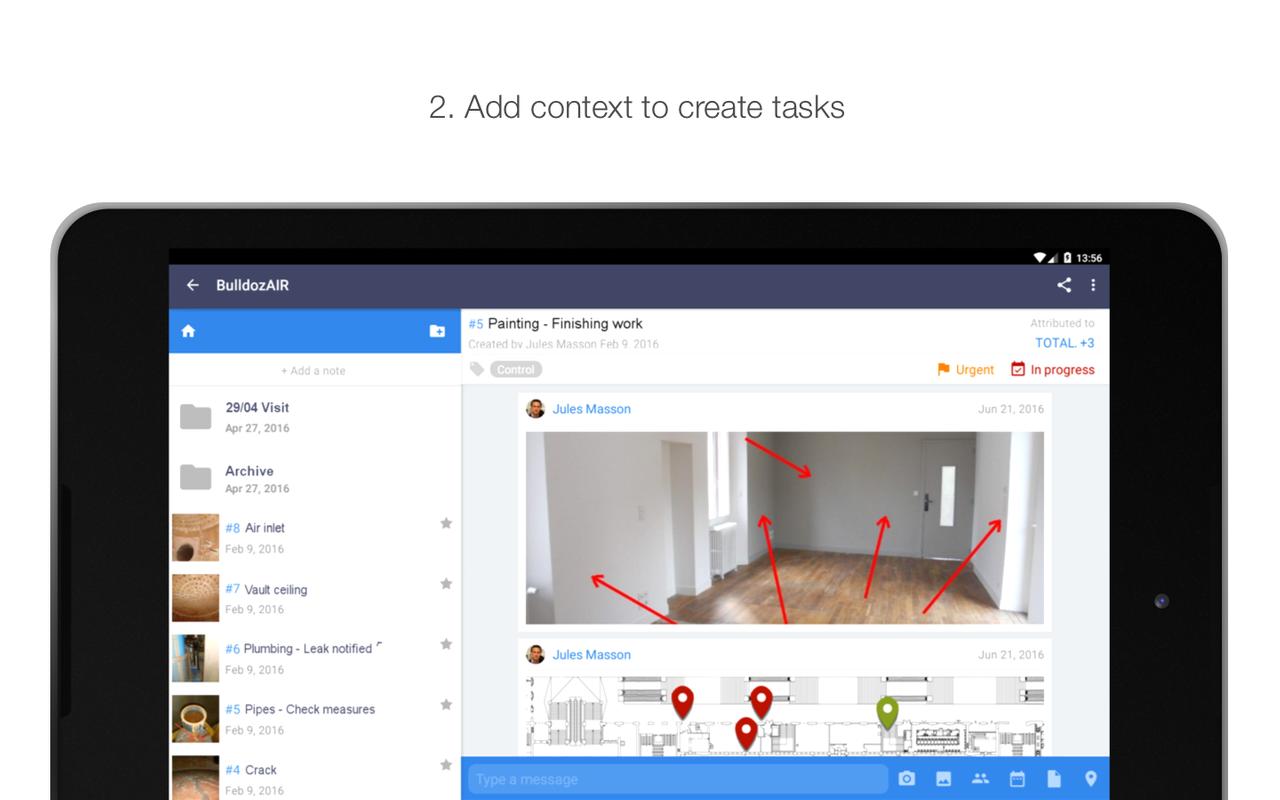Viewport: 1280px width, 800px height.
Task: Click the Painting - Finishing work title
Action: pos(565,323)
